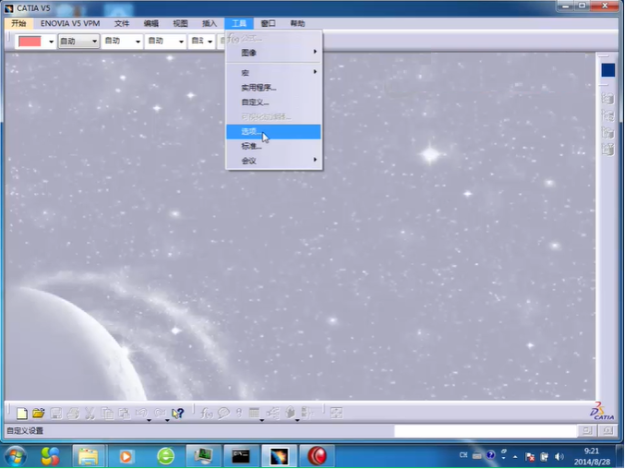Open the Undo history dropdown arrow

click(x=149, y=420)
